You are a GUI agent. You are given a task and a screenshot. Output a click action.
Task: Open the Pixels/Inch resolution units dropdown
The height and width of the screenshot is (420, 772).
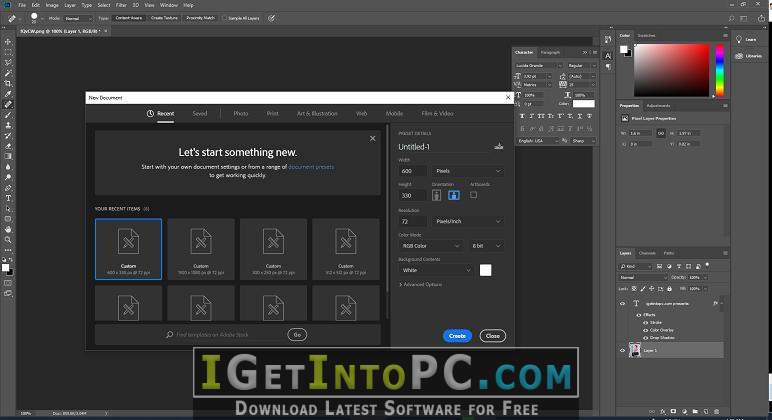point(468,221)
